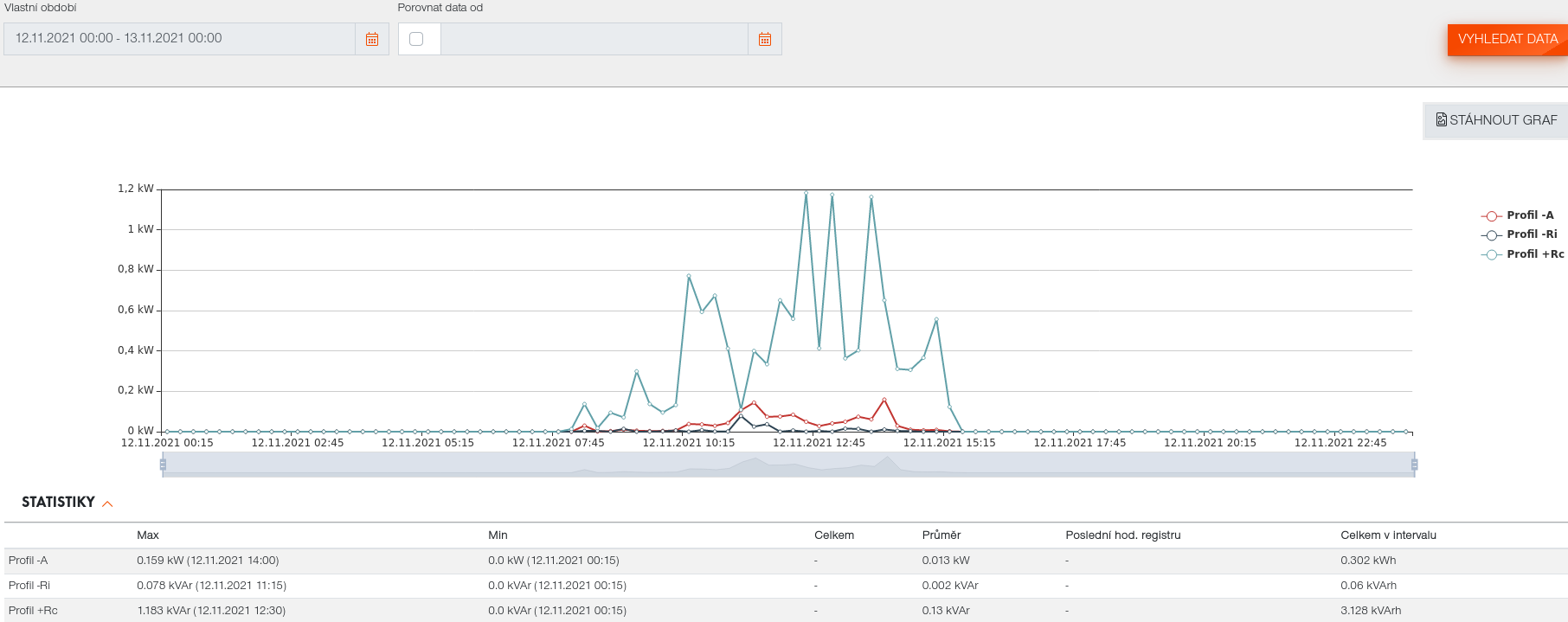Viewport: 1568px width, 622px height.
Task: Open calendar picker for Vlastní období
Action: [372, 39]
